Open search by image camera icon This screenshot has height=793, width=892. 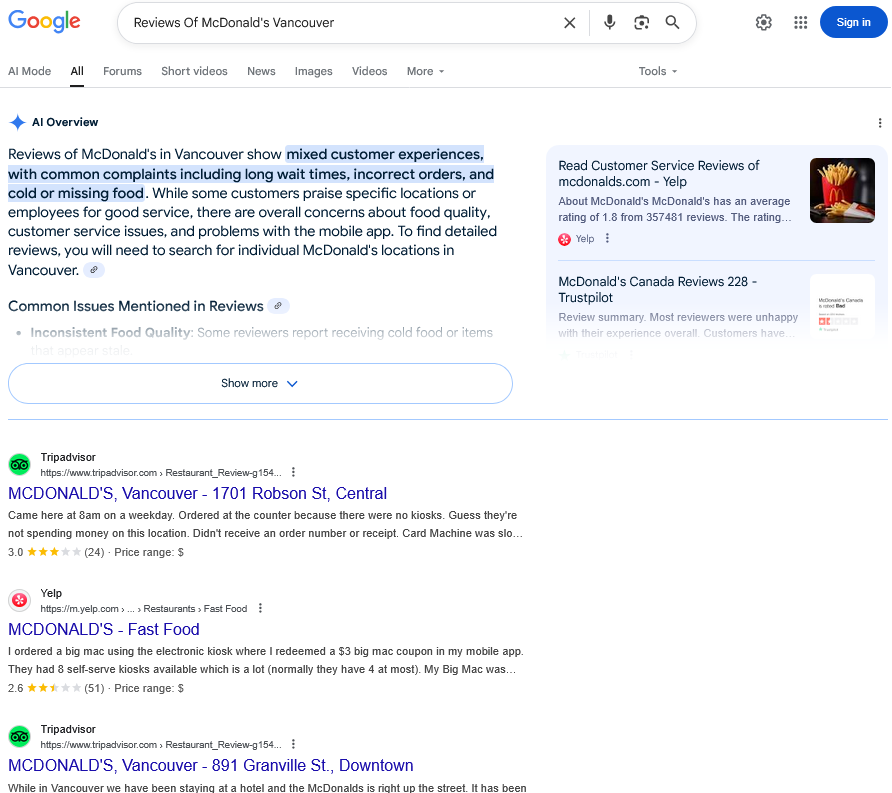641,22
